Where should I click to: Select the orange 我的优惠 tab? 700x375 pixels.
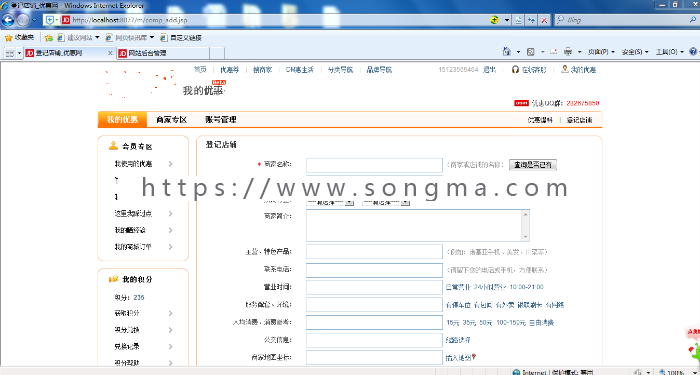tap(122, 120)
